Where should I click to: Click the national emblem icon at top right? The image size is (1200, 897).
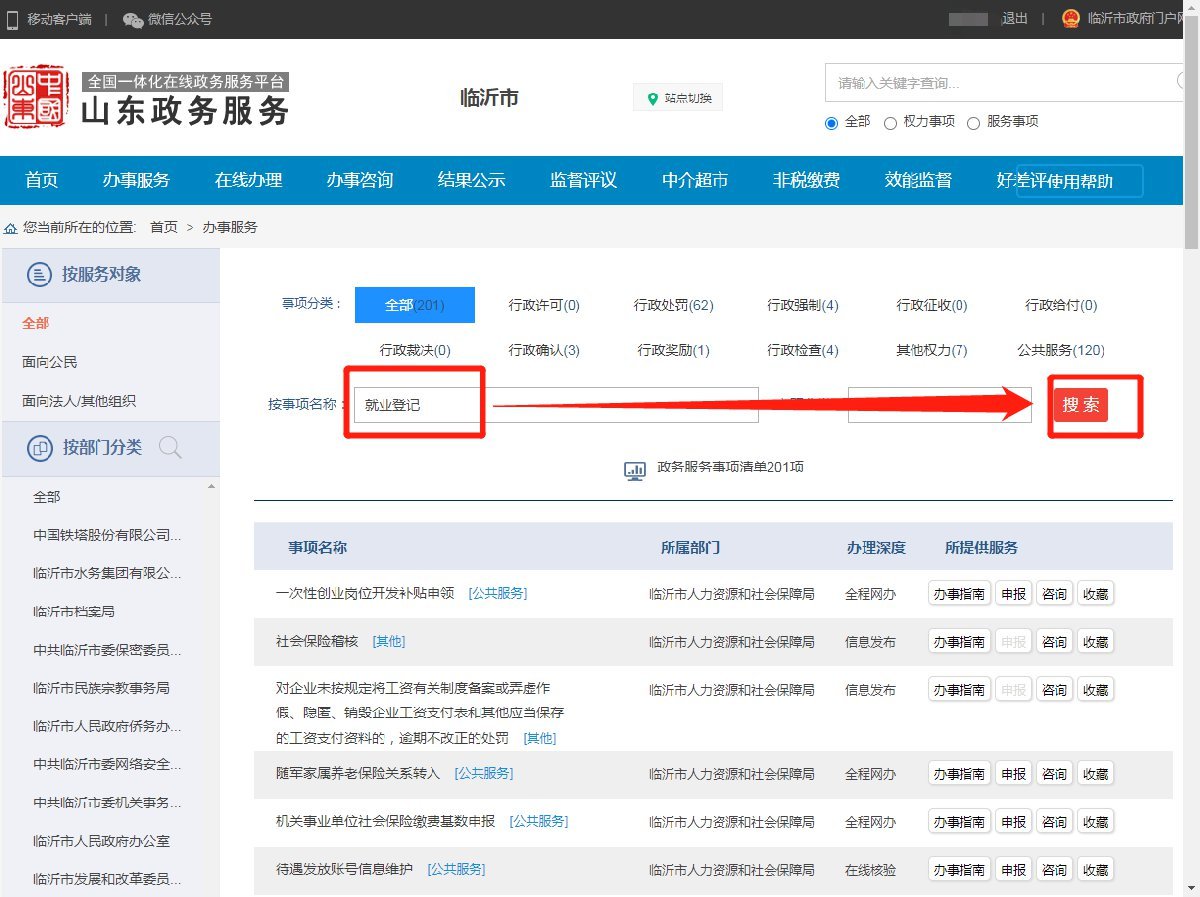click(x=1071, y=19)
